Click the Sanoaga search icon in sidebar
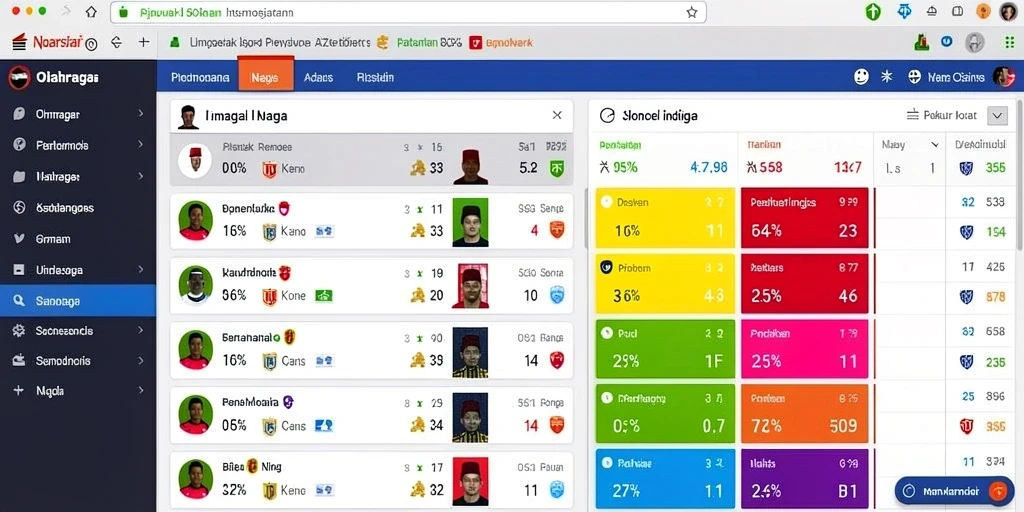The image size is (1024, 512). tap(19, 301)
